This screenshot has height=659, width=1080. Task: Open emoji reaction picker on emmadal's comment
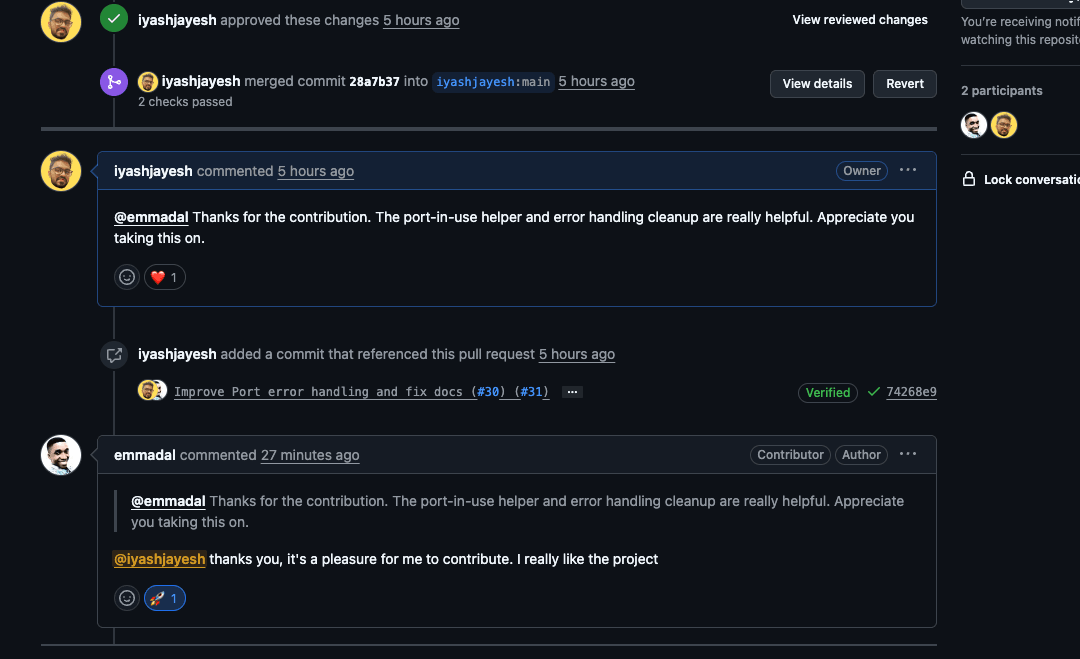point(127,598)
